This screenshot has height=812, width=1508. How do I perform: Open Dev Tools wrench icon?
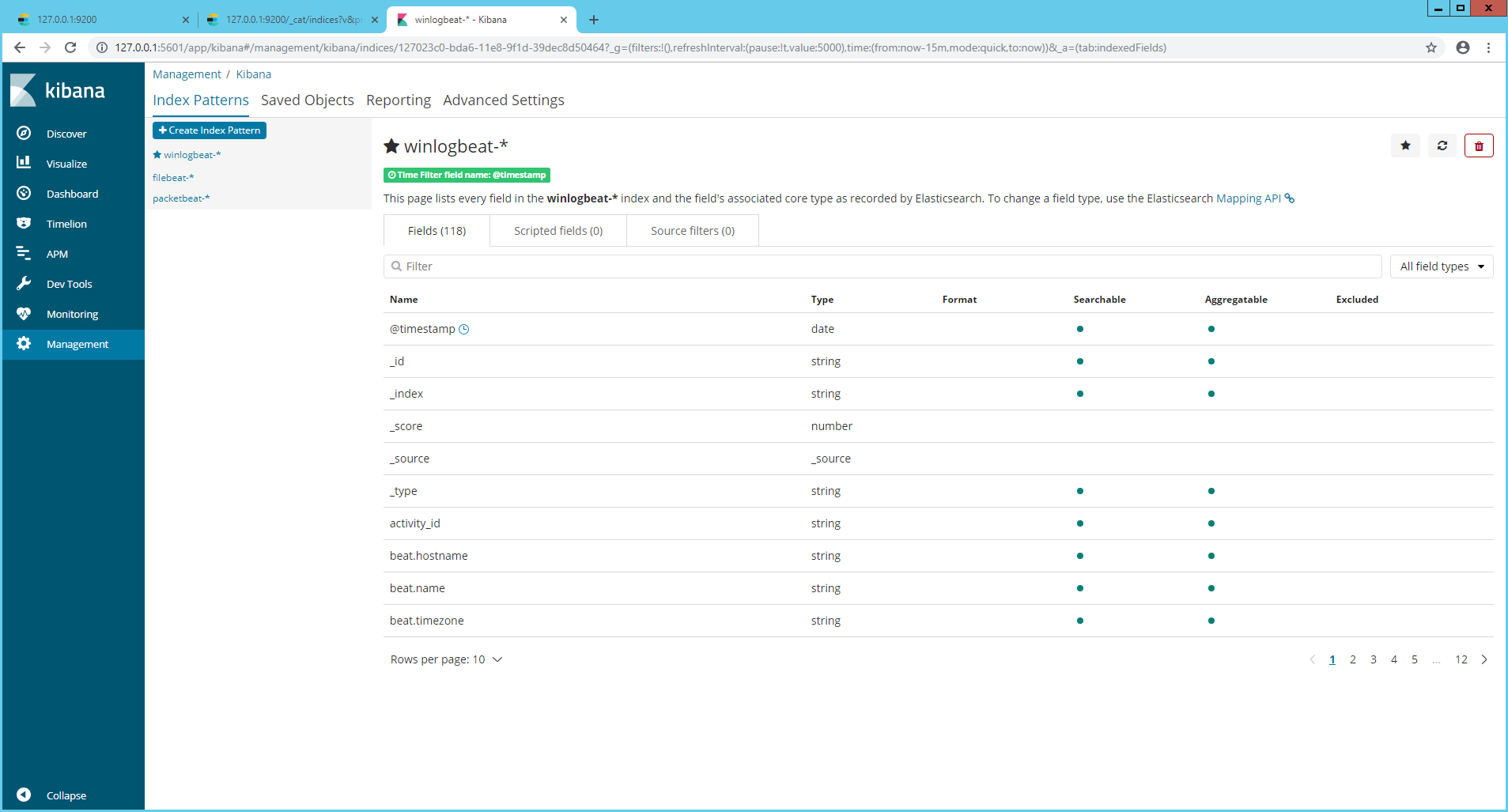click(24, 284)
